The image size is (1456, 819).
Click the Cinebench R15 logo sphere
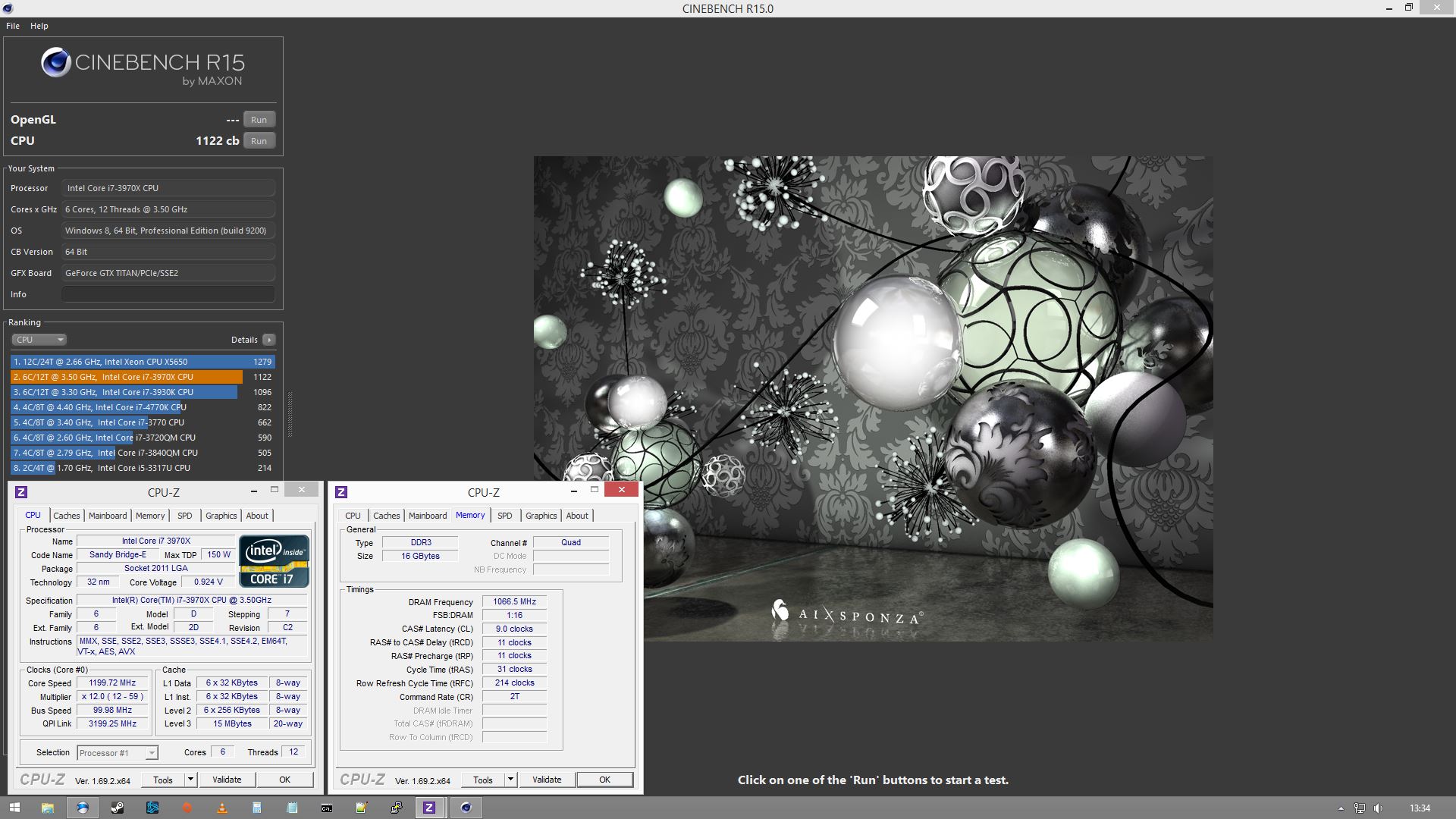[55, 62]
